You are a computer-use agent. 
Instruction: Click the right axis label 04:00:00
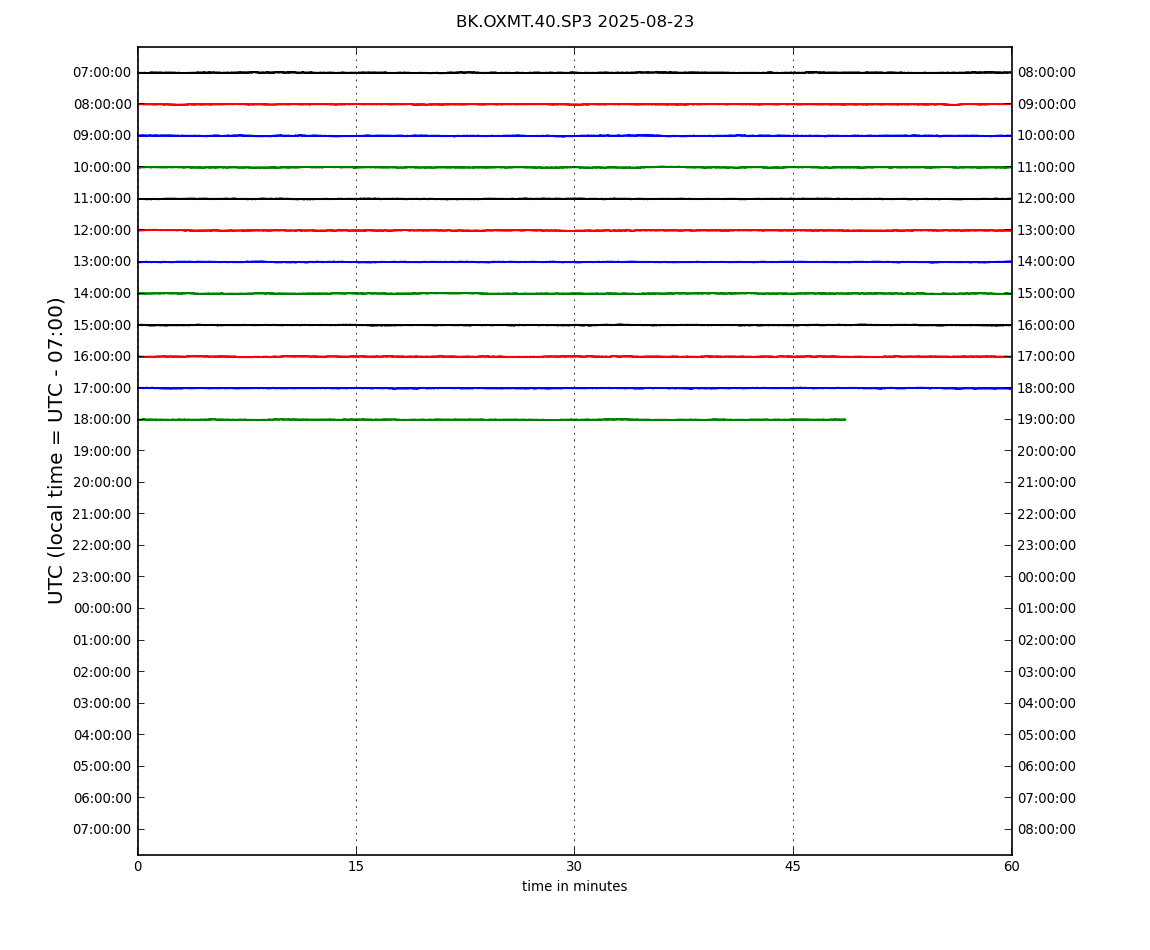(x=1047, y=704)
